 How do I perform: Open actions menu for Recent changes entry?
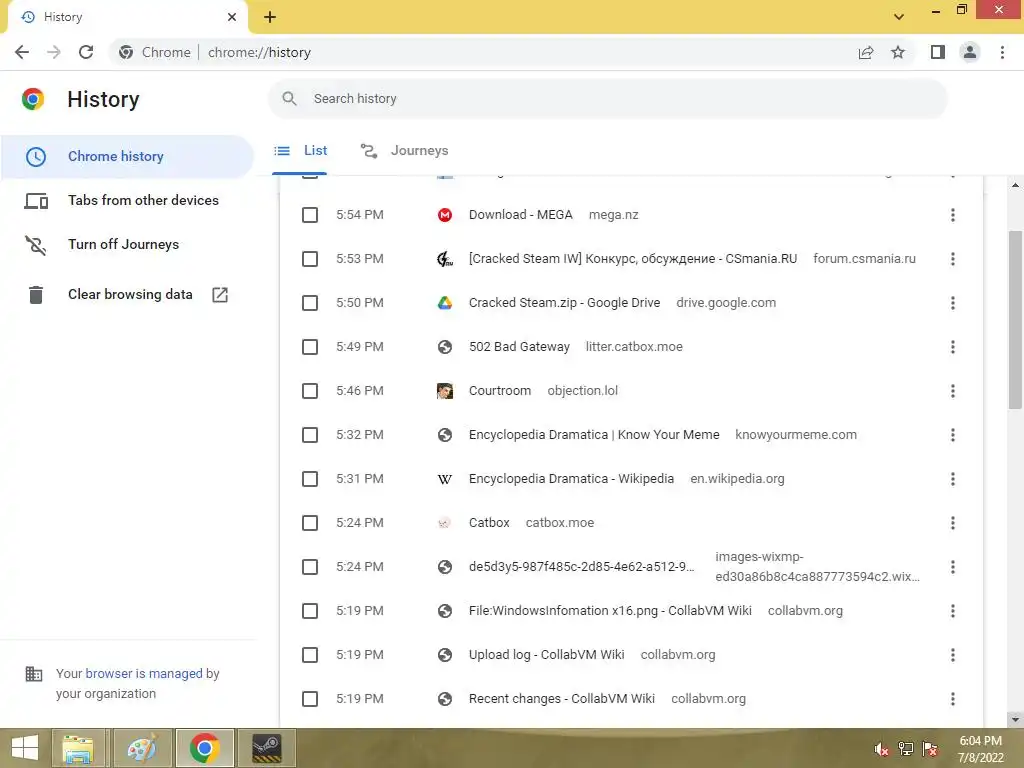(953, 699)
